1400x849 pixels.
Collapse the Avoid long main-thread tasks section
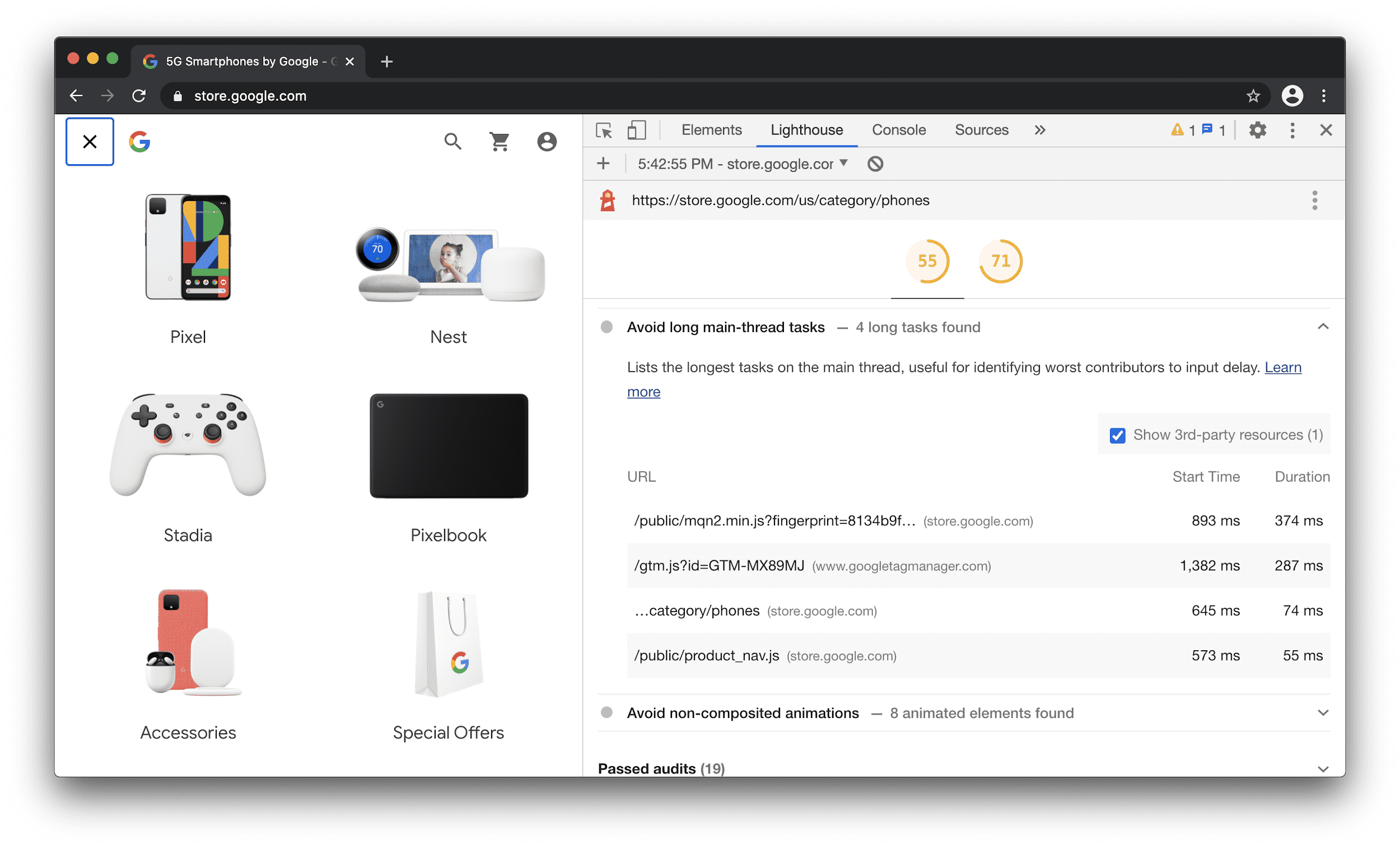pyautogui.click(x=1323, y=326)
